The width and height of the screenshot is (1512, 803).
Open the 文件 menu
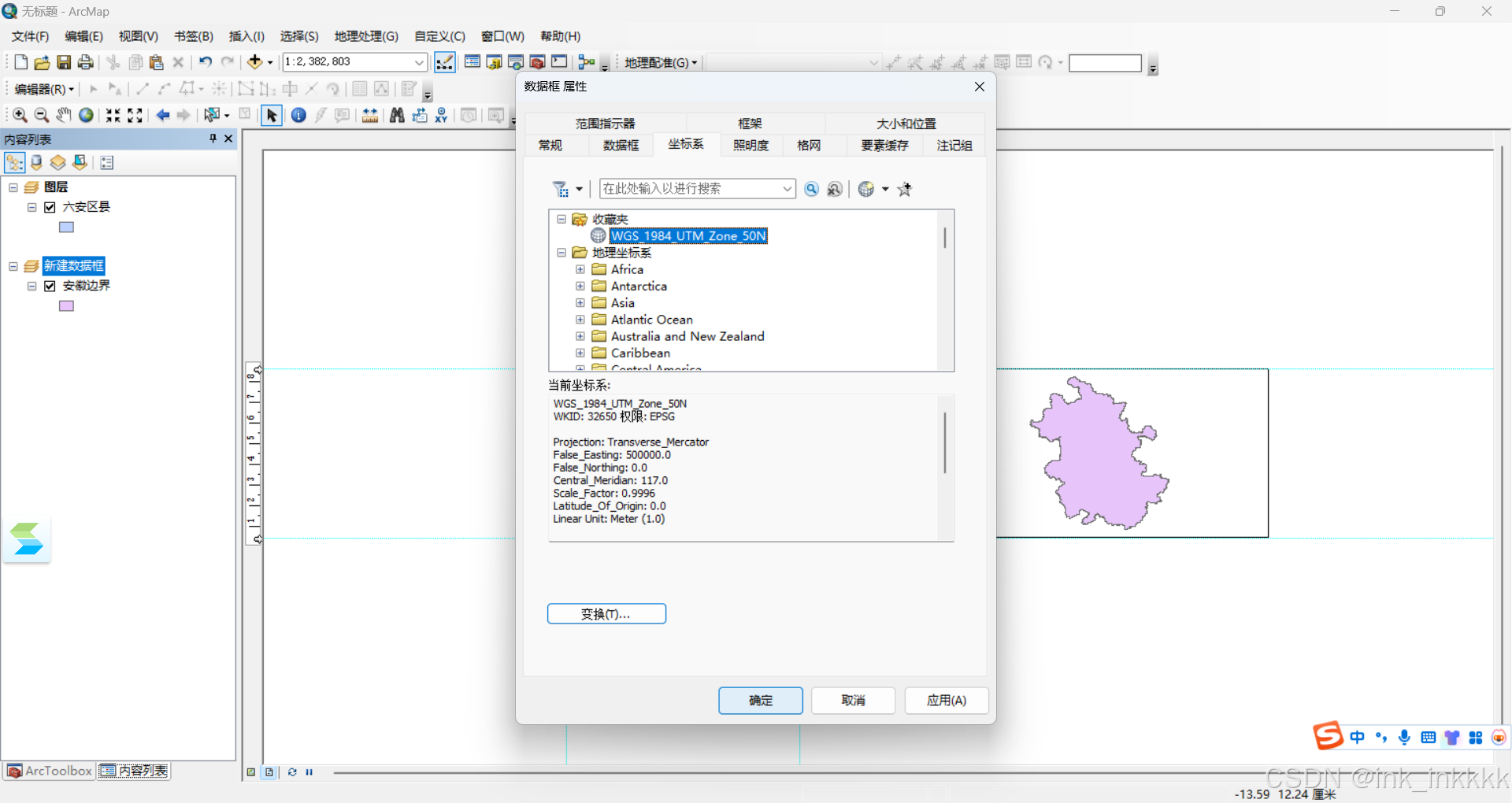click(30, 36)
